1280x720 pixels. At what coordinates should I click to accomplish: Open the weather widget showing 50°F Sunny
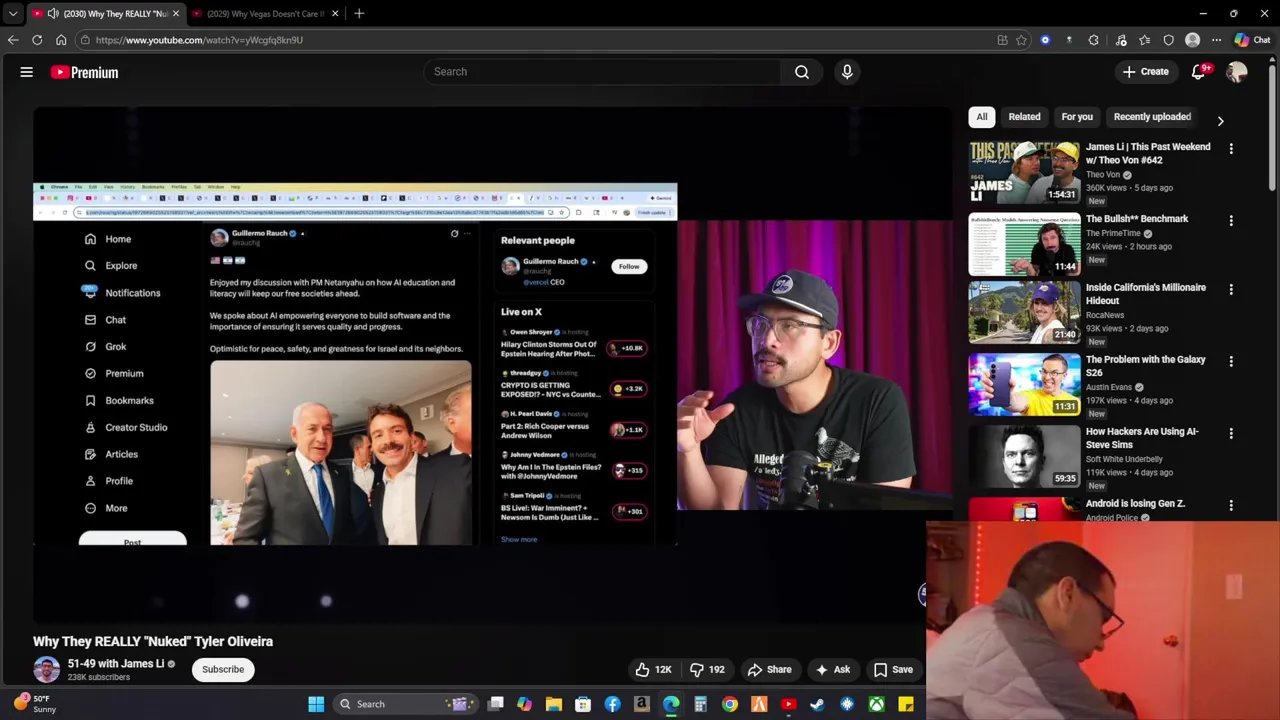(34, 704)
